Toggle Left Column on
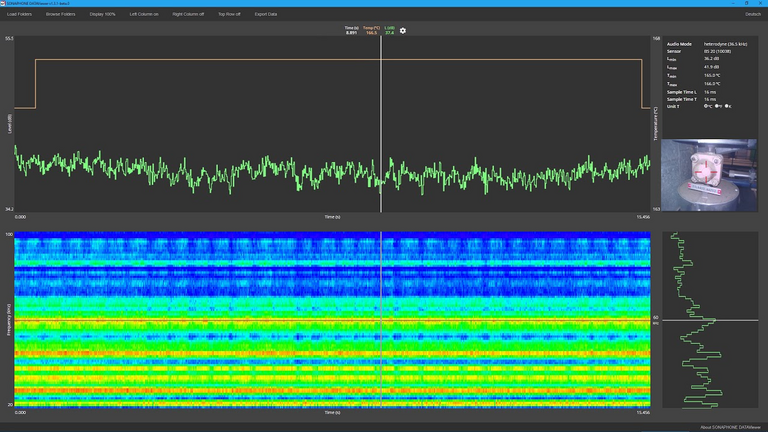 tap(144, 14)
